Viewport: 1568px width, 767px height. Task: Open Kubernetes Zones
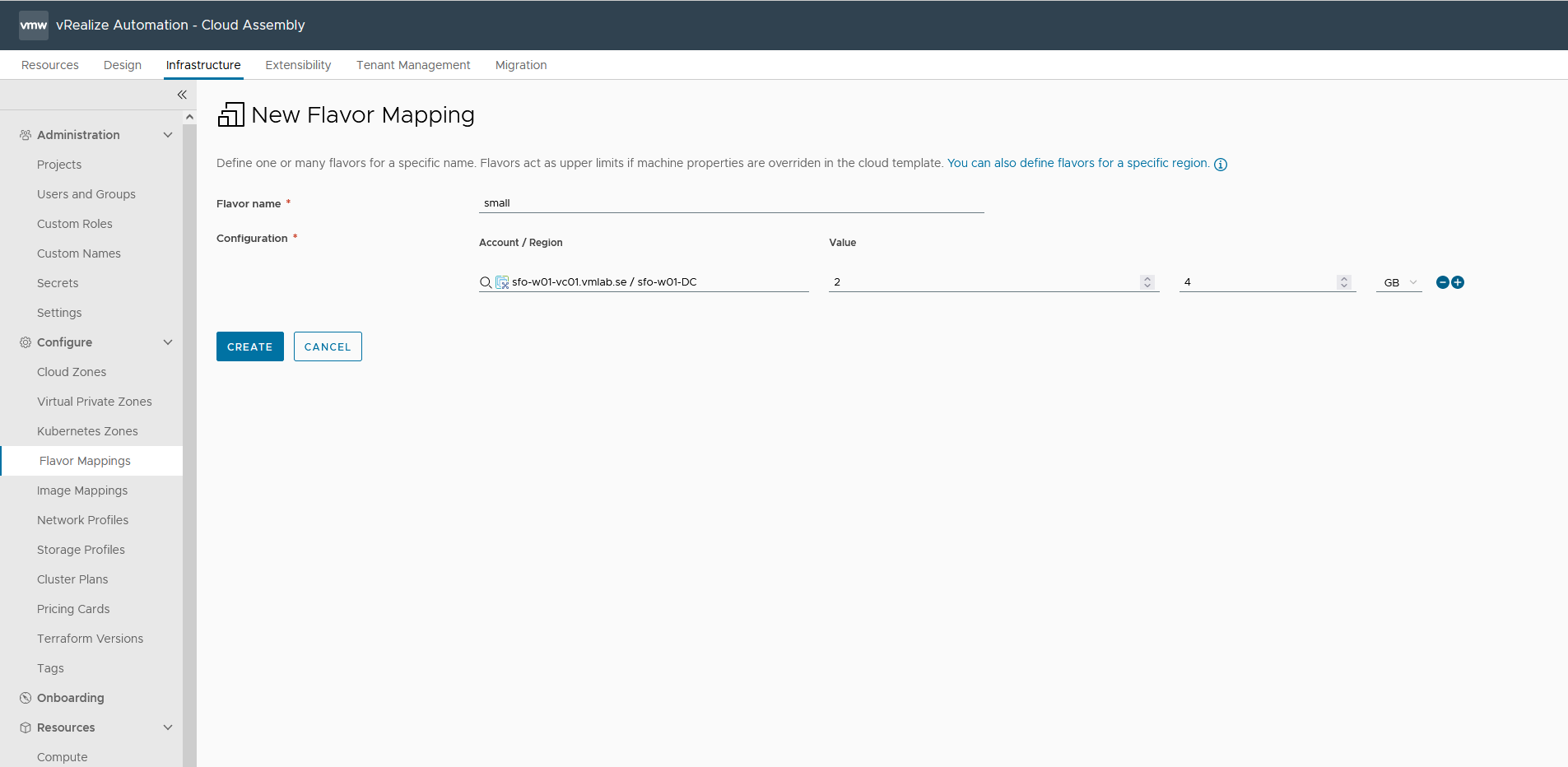(x=87, y=431)
